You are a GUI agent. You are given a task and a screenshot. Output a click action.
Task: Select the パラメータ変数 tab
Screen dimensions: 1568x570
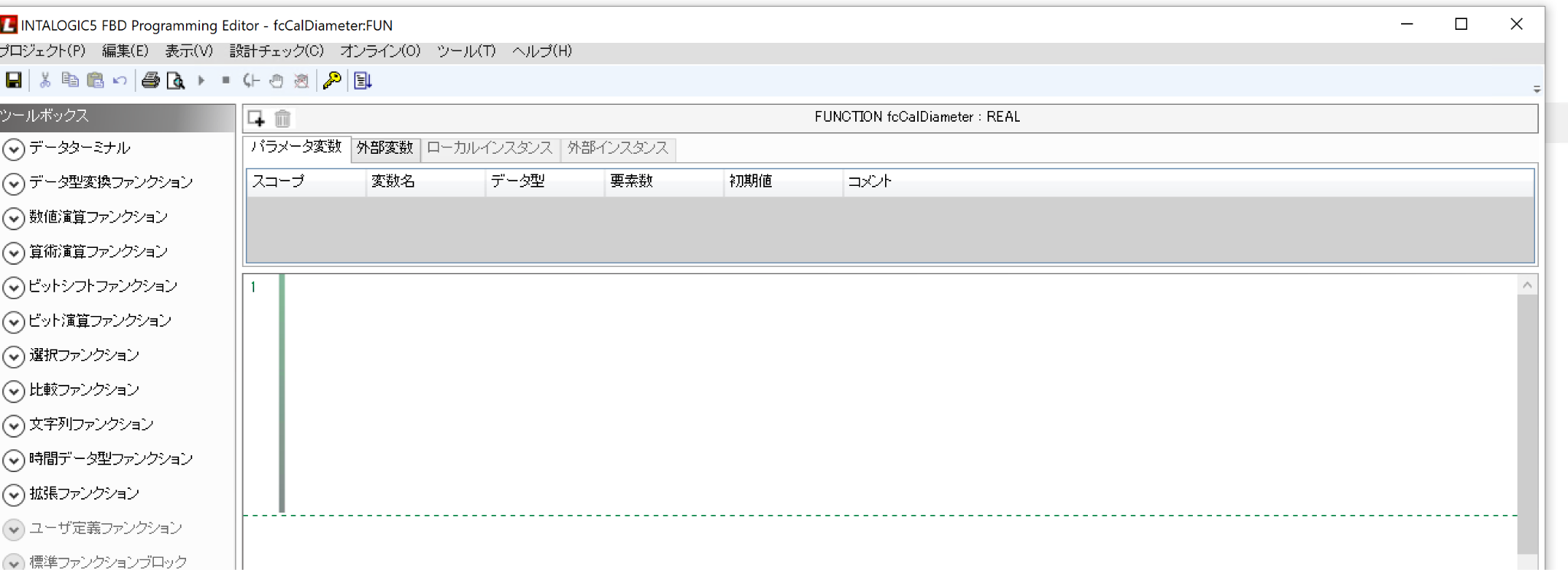point(296,147)
